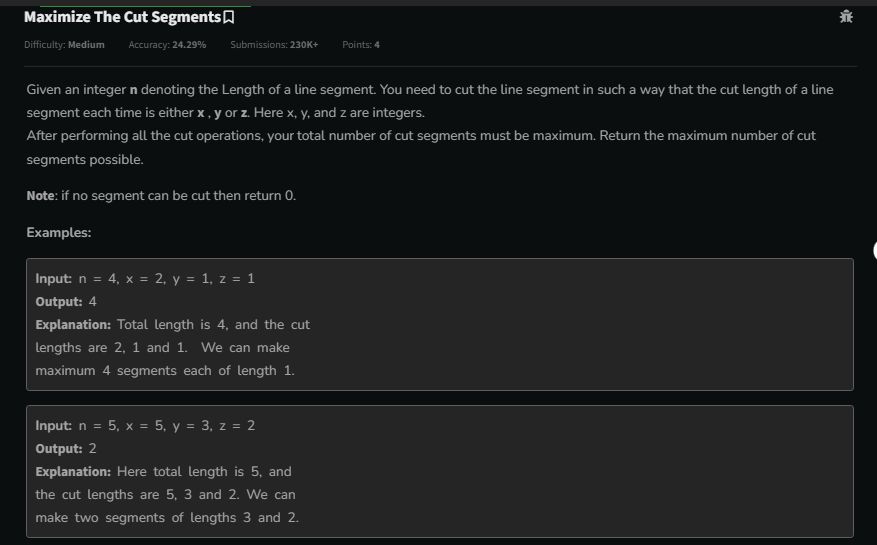Click Output: 2 in second example
The image size is (877, 545).
pos(66,449)
